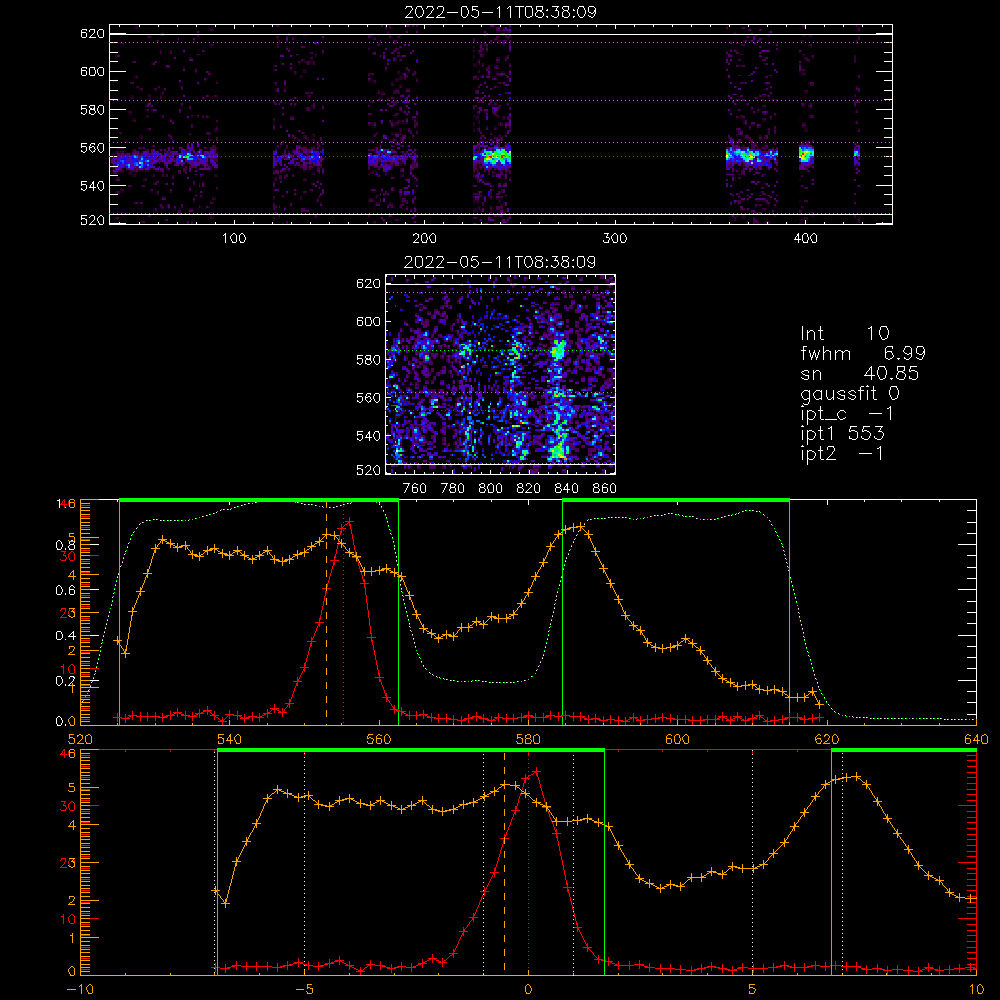Viewport: 1000px width, 1000px height.
Task: Click the 'gaussfit 0' parameter line
Action: (849, 393)
